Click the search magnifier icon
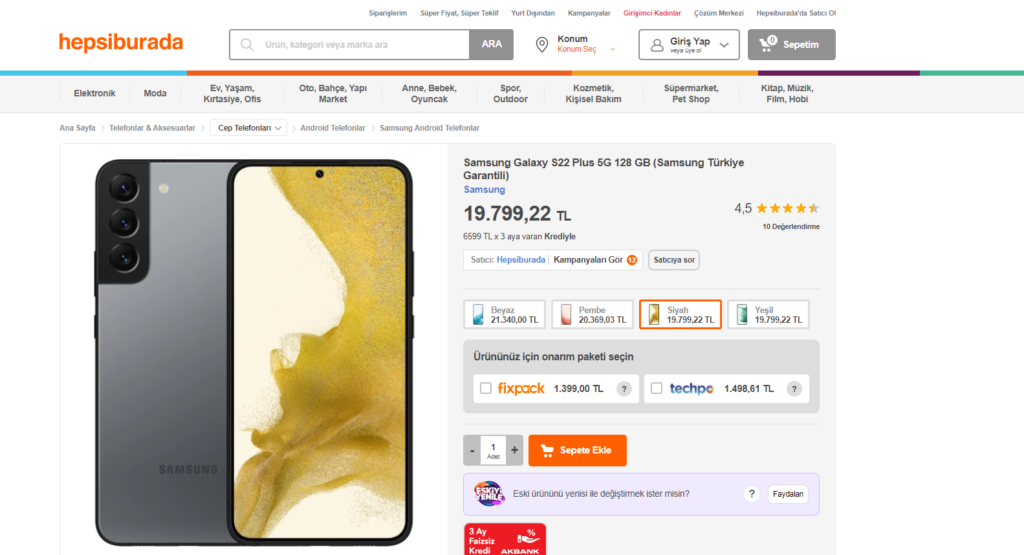This screenshot has height=555, width=1024. click(246, 45)
